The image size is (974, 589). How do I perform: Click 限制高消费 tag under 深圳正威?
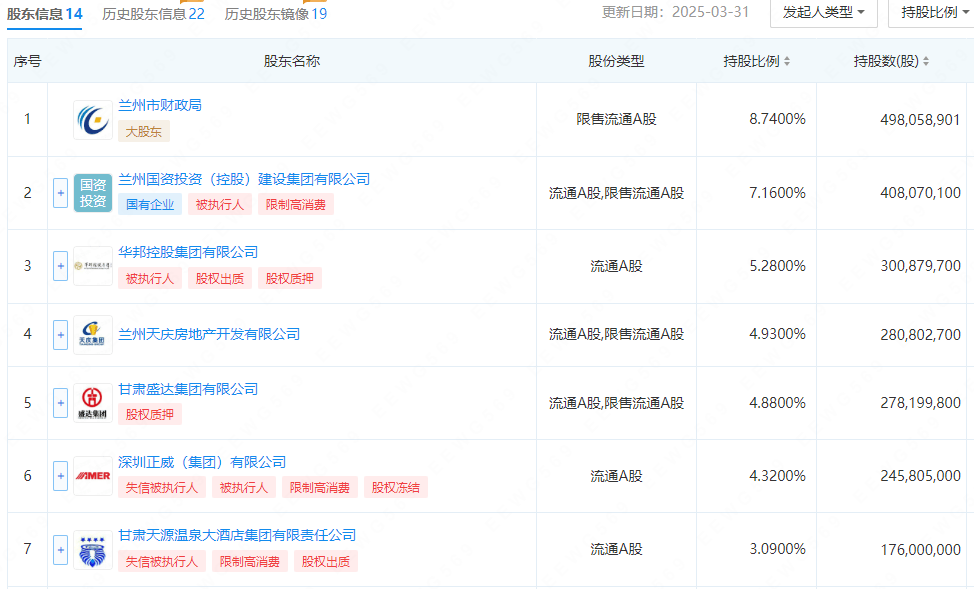tap(320, 488)
